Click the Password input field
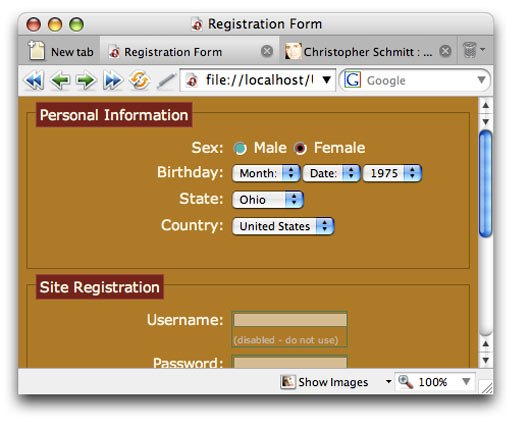 (x=290, y=362)
